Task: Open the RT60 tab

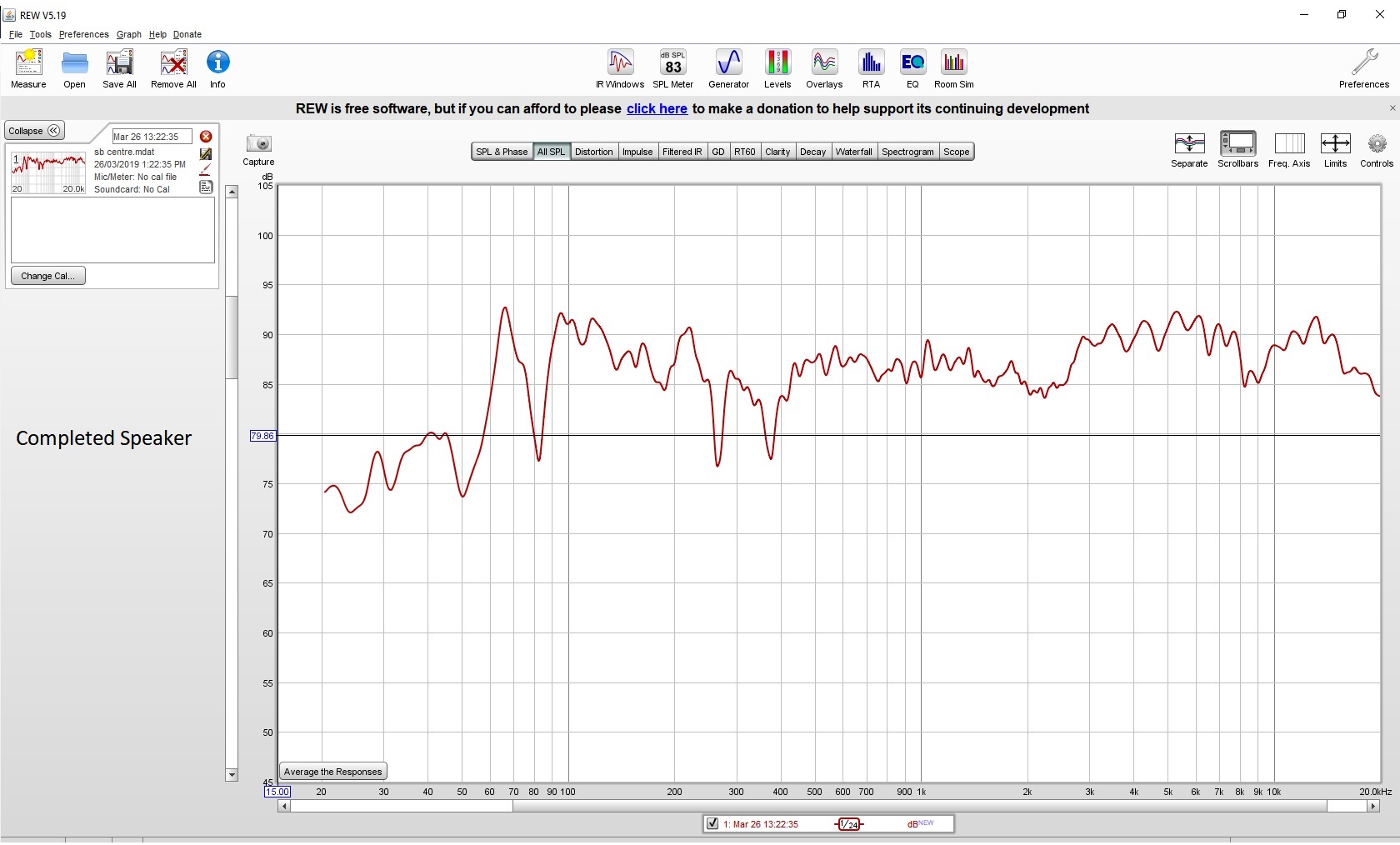Action: coord(744,152)
